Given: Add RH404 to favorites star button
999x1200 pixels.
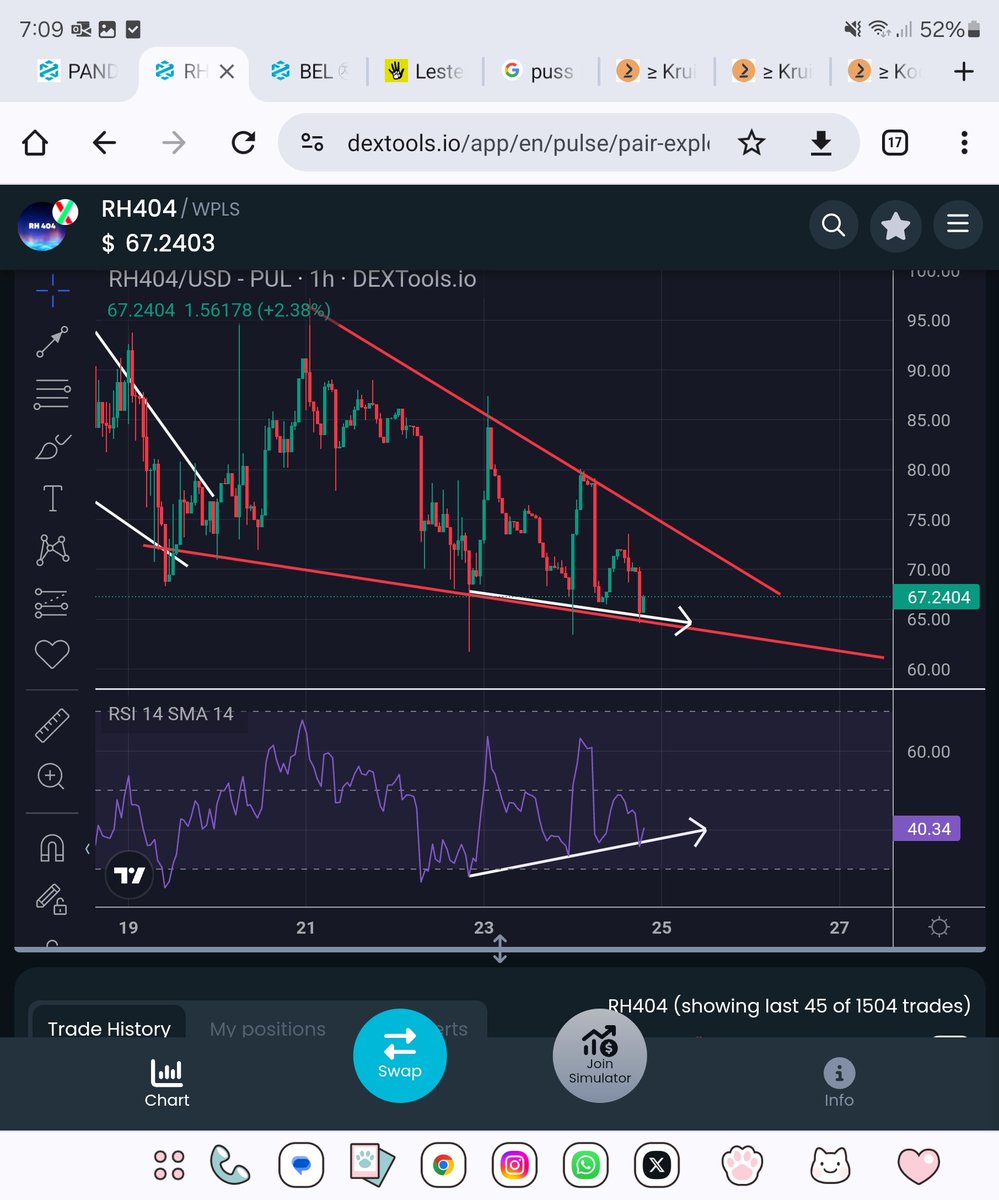Looking at the screenshot, I should [x=895, y=225].
